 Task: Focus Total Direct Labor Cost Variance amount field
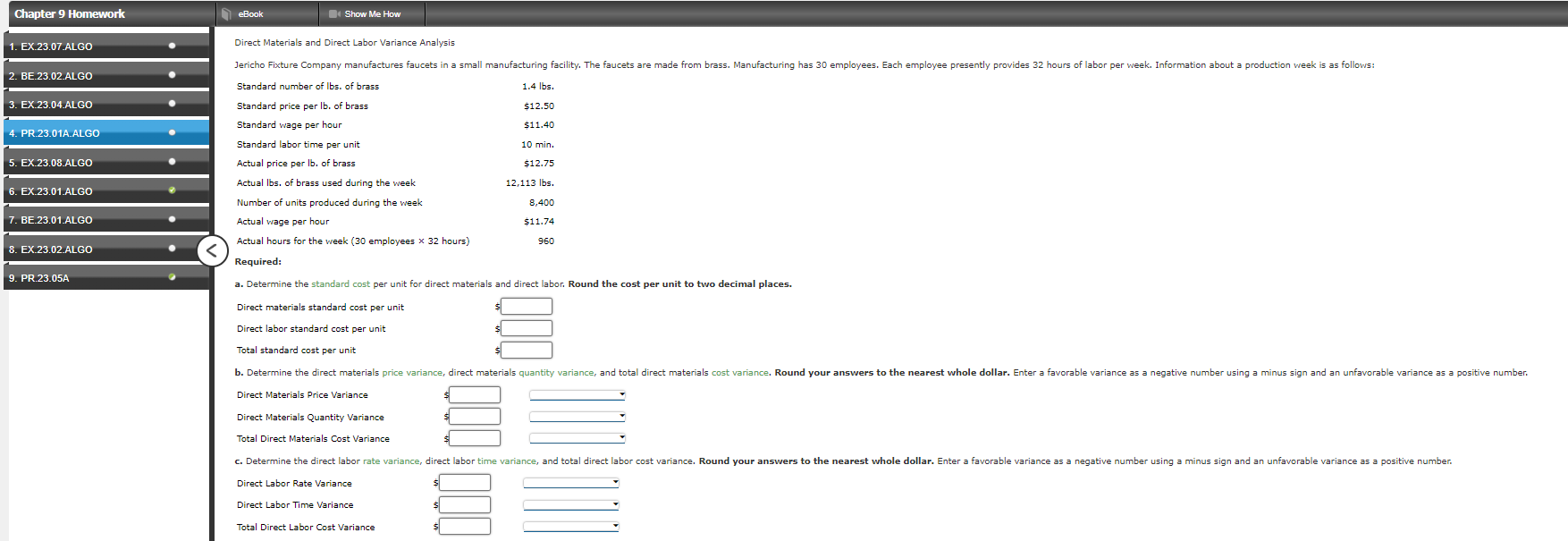coord(465,527)
